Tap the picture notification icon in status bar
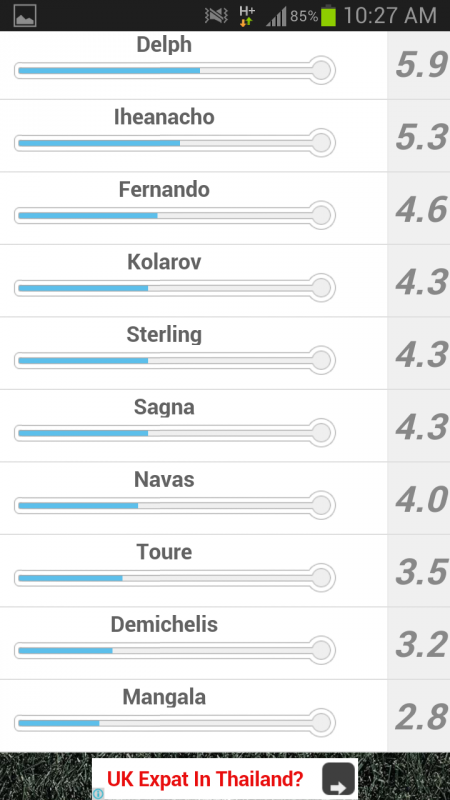The width and height of the screenshot is (450, 800). 24,16
